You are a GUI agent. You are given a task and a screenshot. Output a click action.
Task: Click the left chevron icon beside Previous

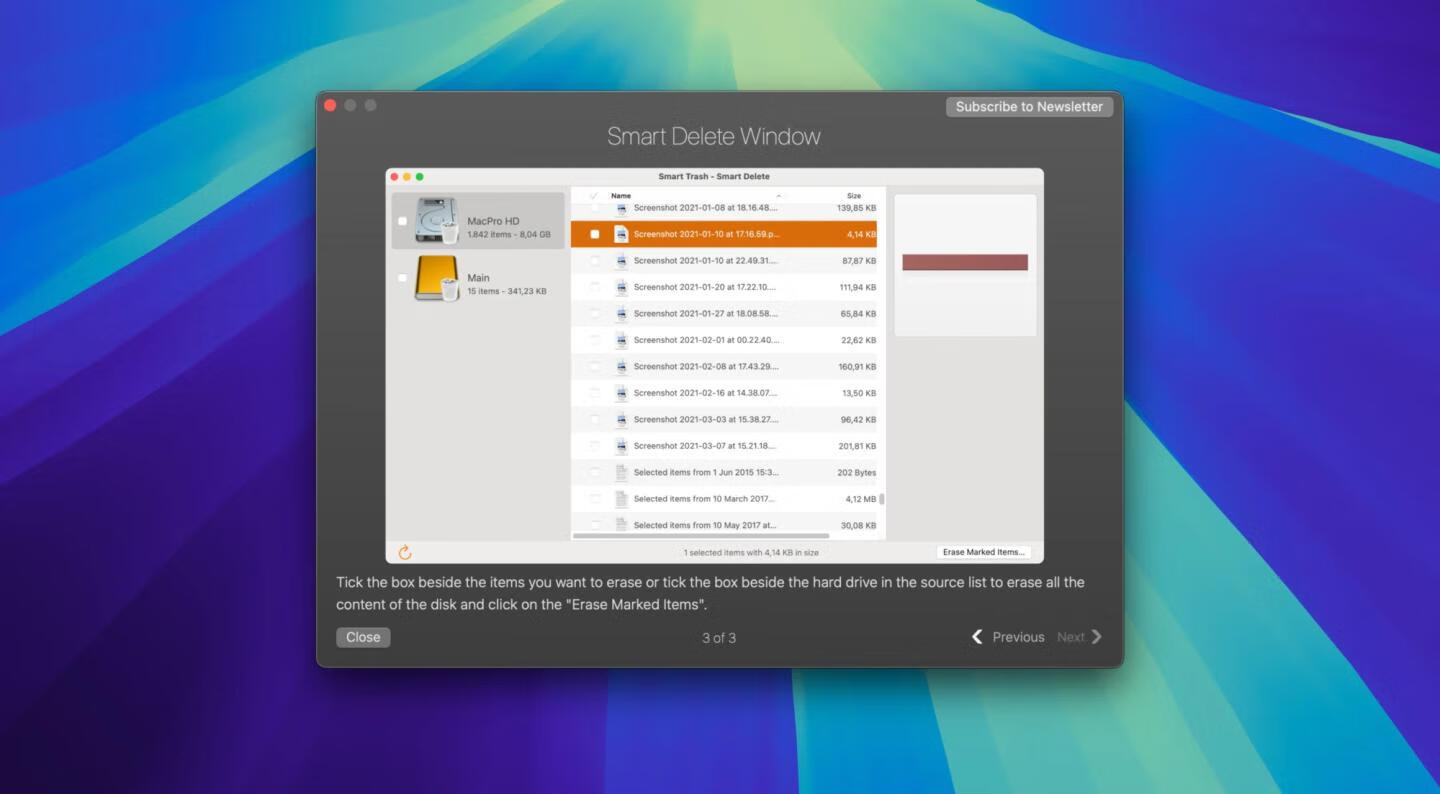click(x=977, y=637)
